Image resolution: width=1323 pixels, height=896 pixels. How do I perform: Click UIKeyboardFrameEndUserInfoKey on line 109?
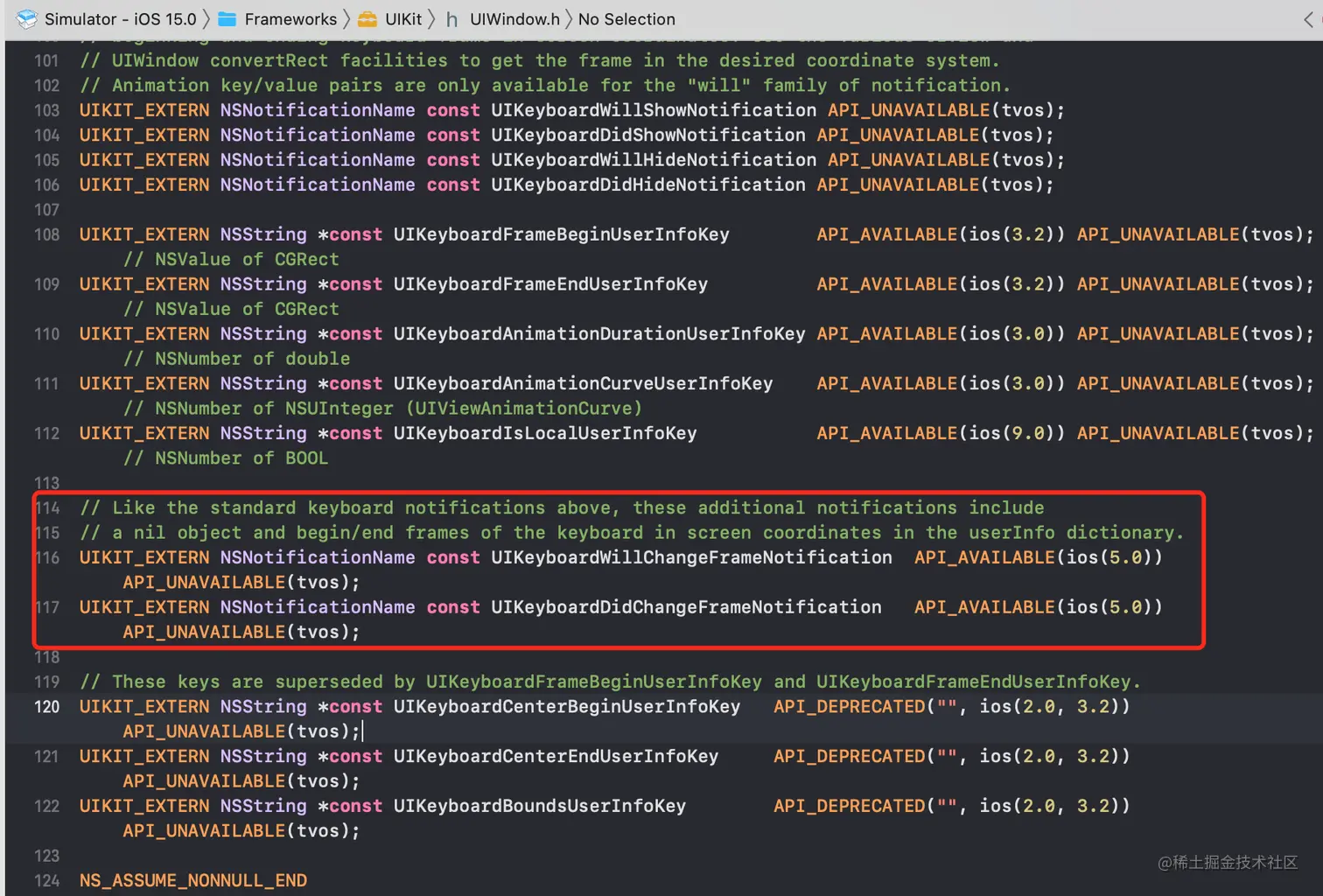click(550, 284)
